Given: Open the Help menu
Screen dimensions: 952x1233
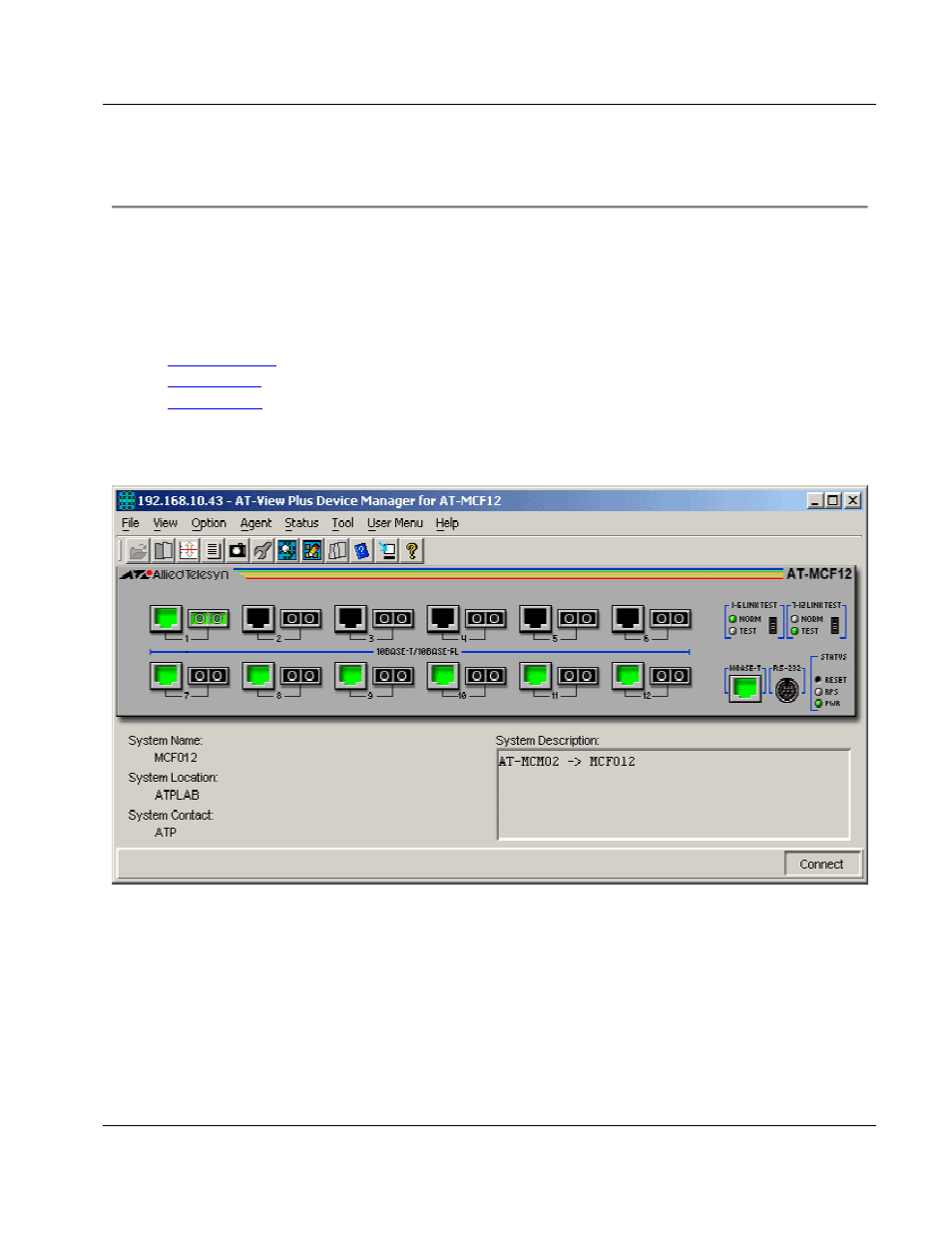Looking at the screenshot, I should pos(447,523).
